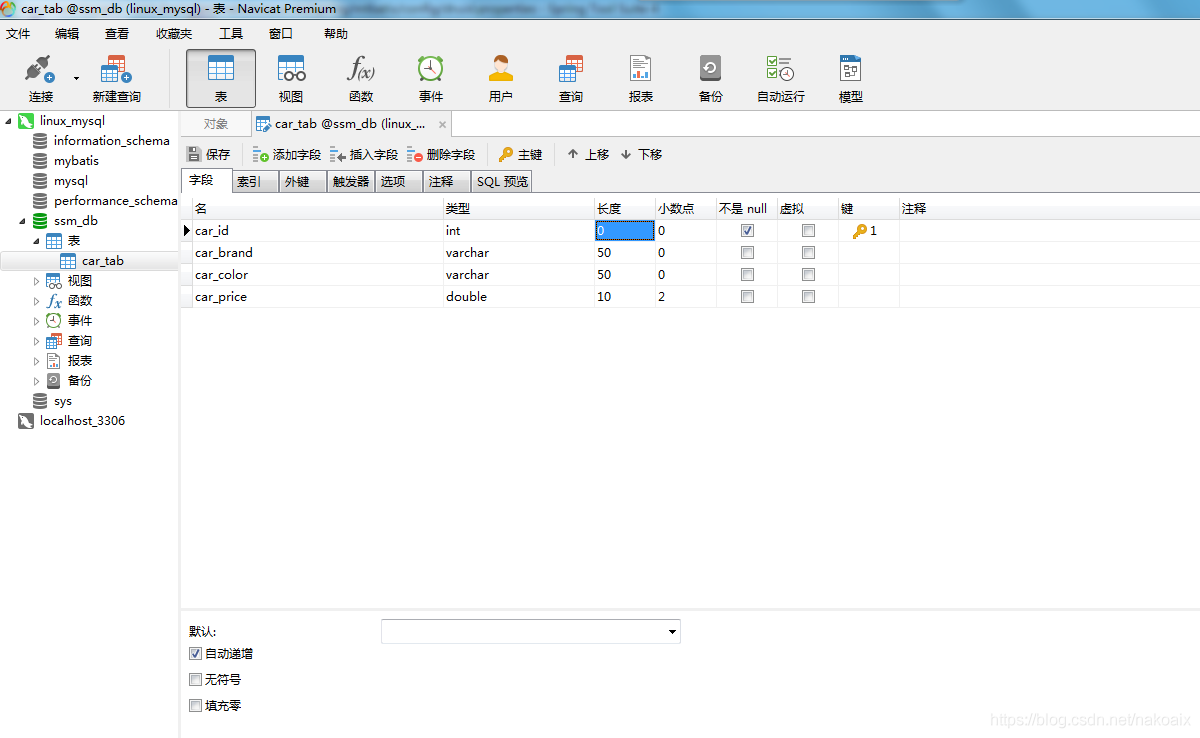
Task: Collapse the 表 tables node
Action: (37, 241)
